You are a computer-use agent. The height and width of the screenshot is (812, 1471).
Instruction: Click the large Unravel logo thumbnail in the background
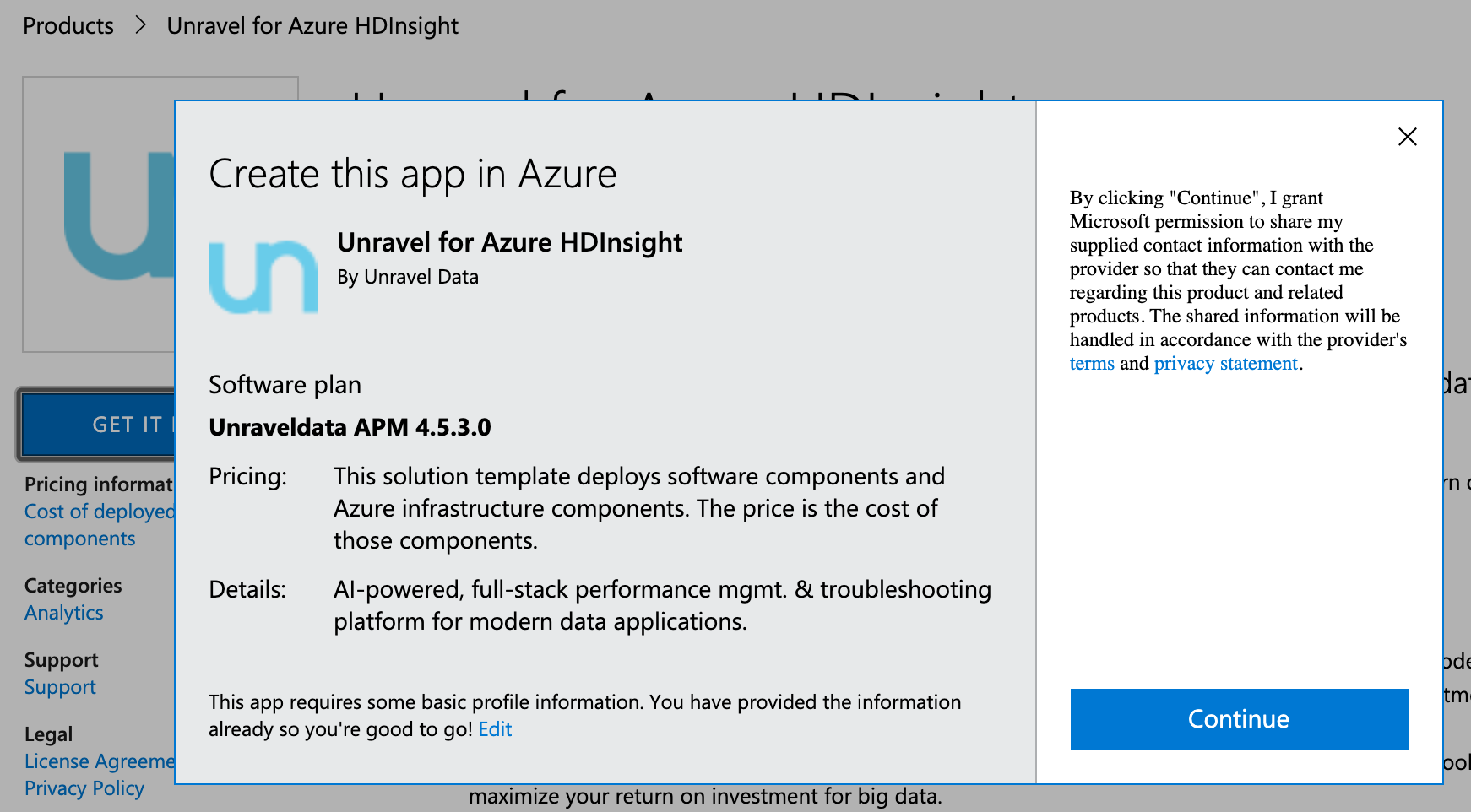click(x=98, y=214)
